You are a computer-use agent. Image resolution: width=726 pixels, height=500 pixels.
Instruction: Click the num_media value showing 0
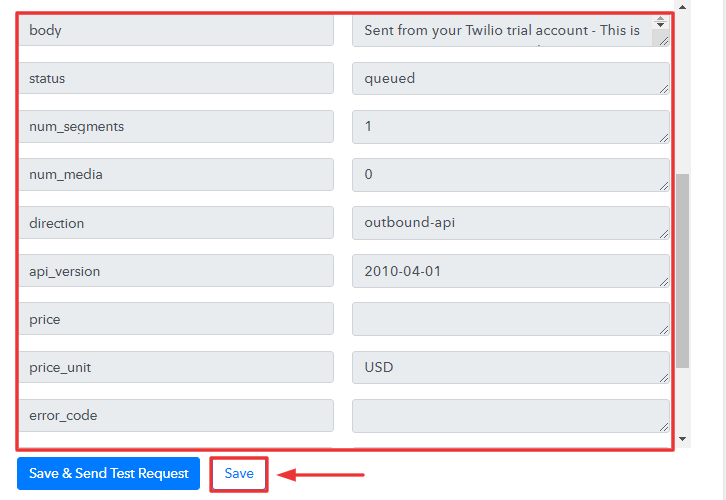point(510,174)
